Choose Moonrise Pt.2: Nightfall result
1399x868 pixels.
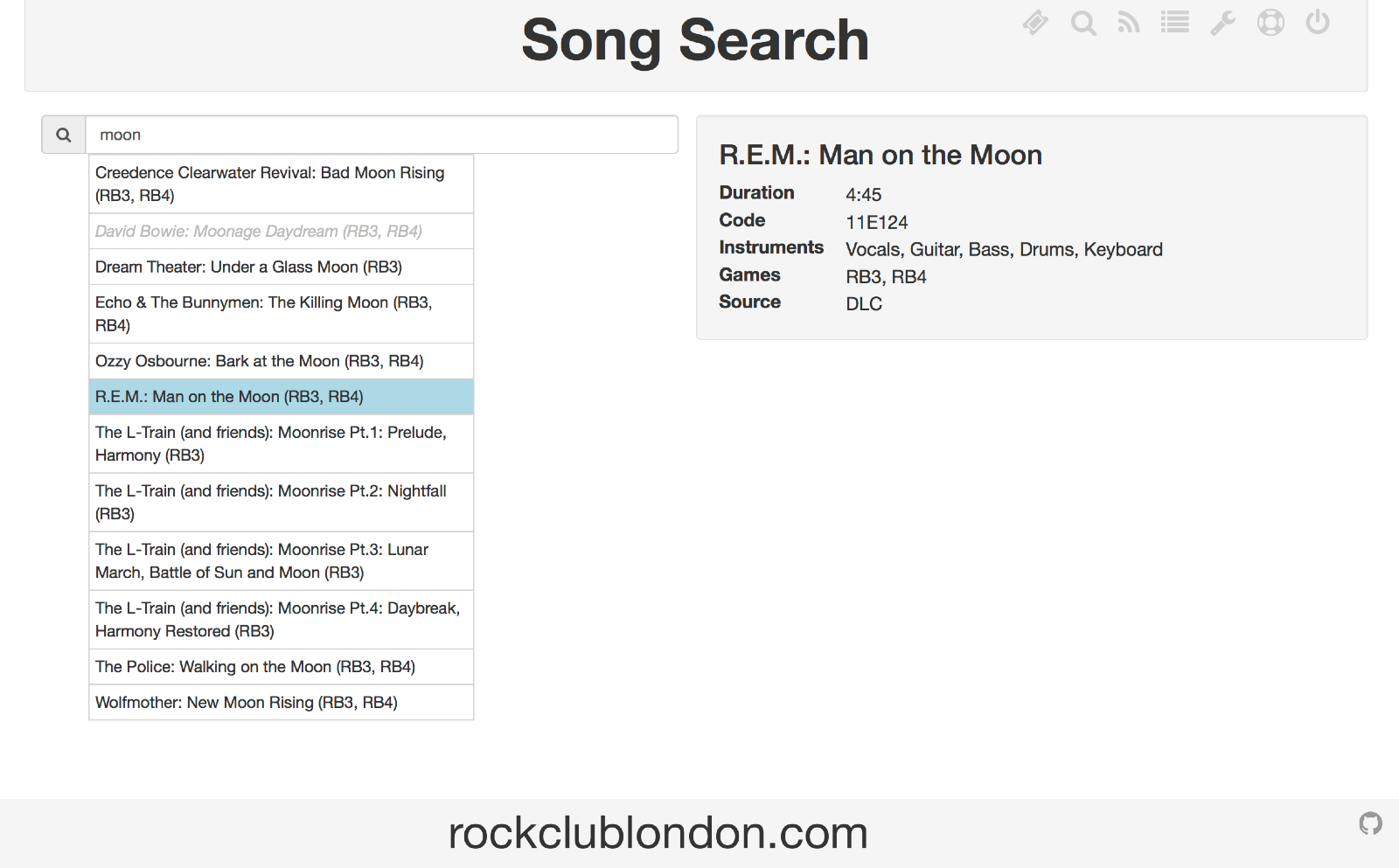click(282, 503)
